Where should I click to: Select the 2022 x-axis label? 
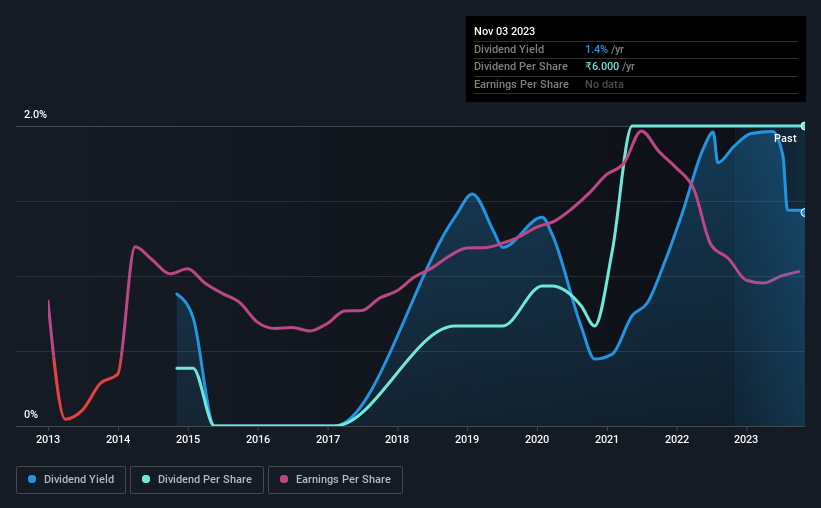click(x=677, y=439)
